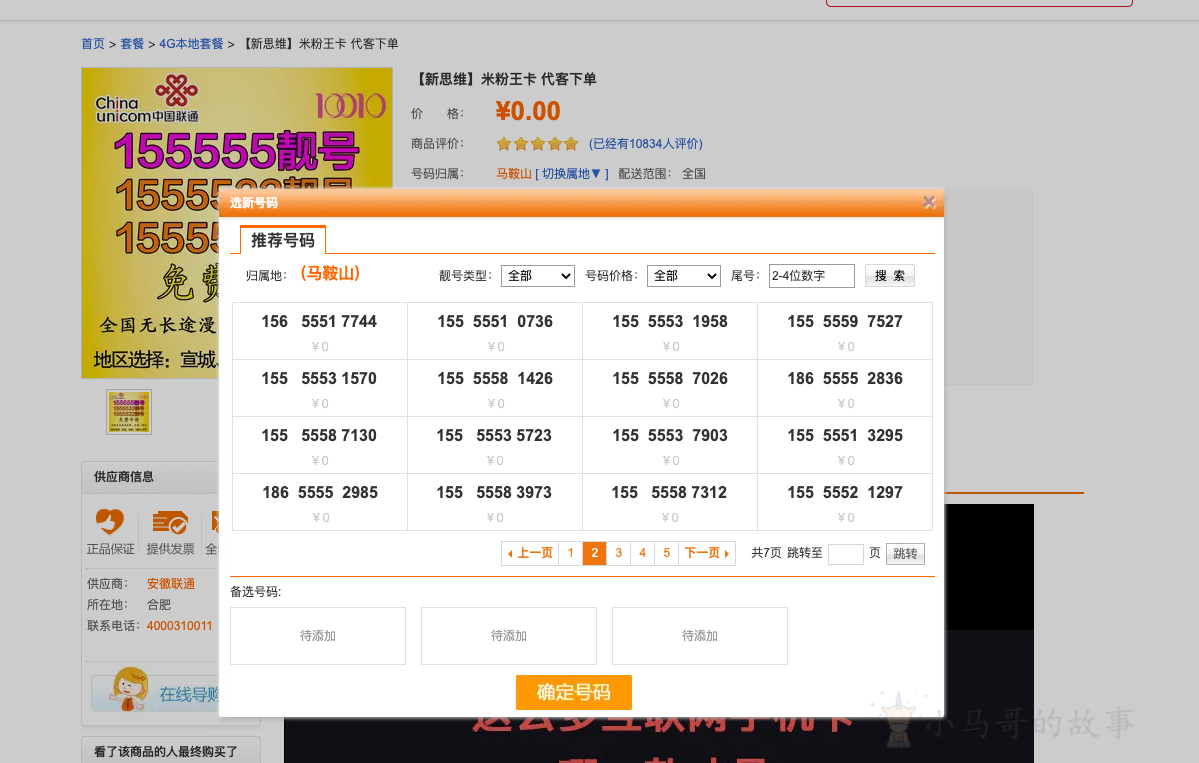This screenshot has height=763, width=1199.
Task: Pick number 155 5553 7903
Action: click(x=670, y=445)
